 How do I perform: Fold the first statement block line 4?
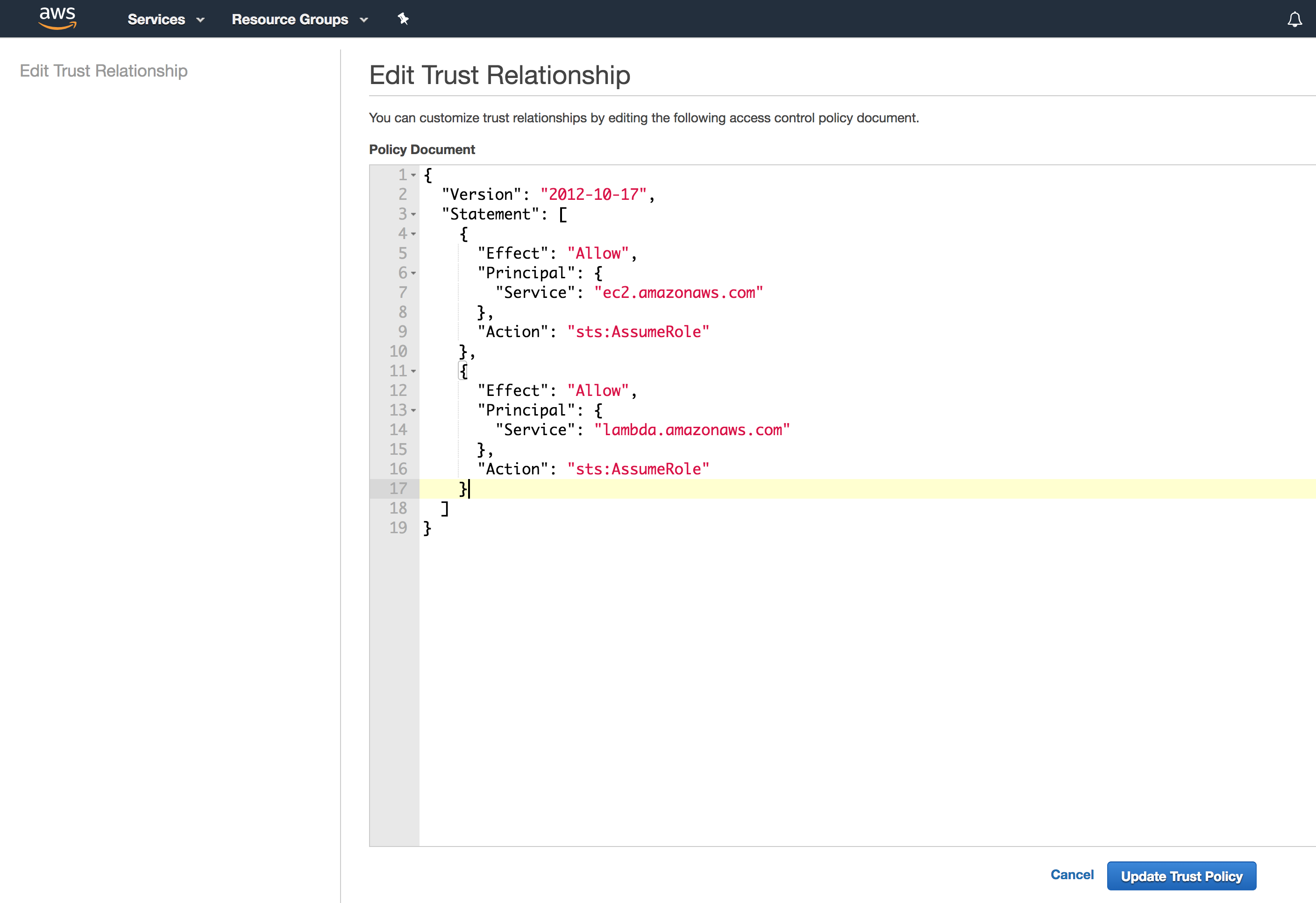pyautogui.click(x=413, y=234)
